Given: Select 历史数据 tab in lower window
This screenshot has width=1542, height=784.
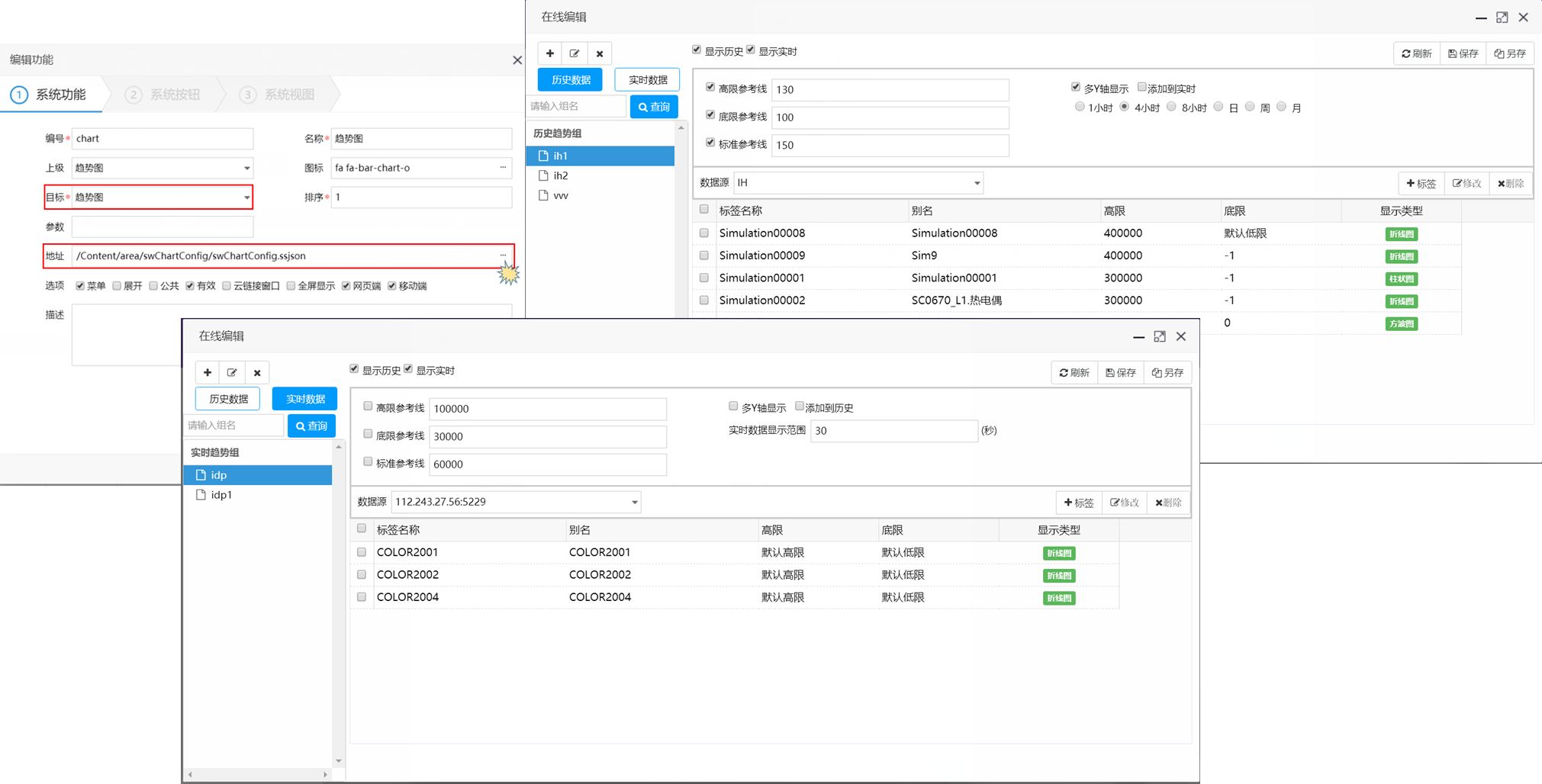Looking at the screenshot, I should tap(227, 399).
